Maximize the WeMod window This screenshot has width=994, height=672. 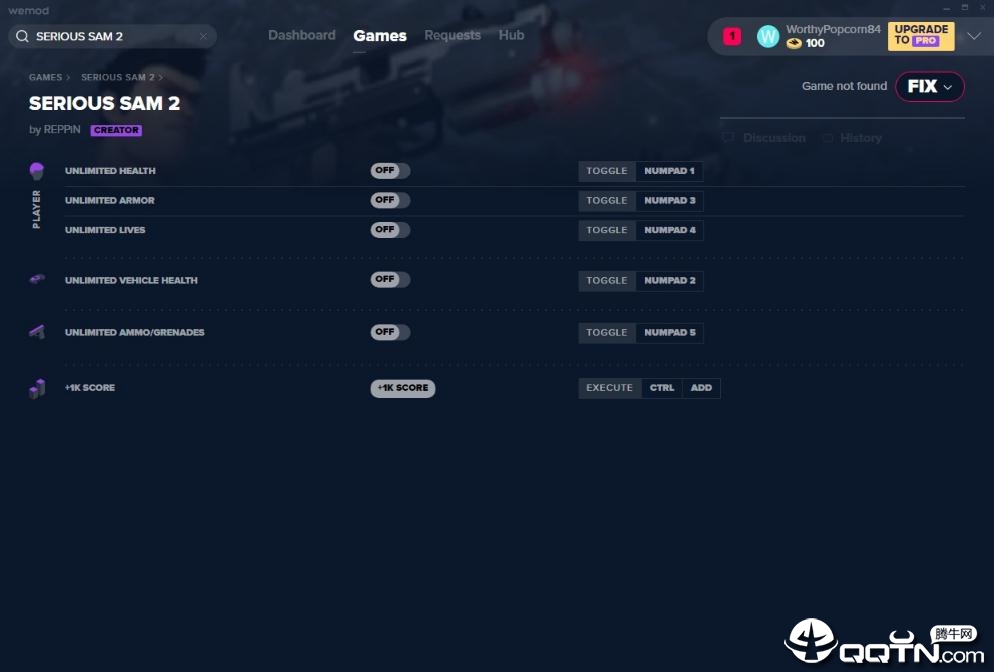[965, 8]
